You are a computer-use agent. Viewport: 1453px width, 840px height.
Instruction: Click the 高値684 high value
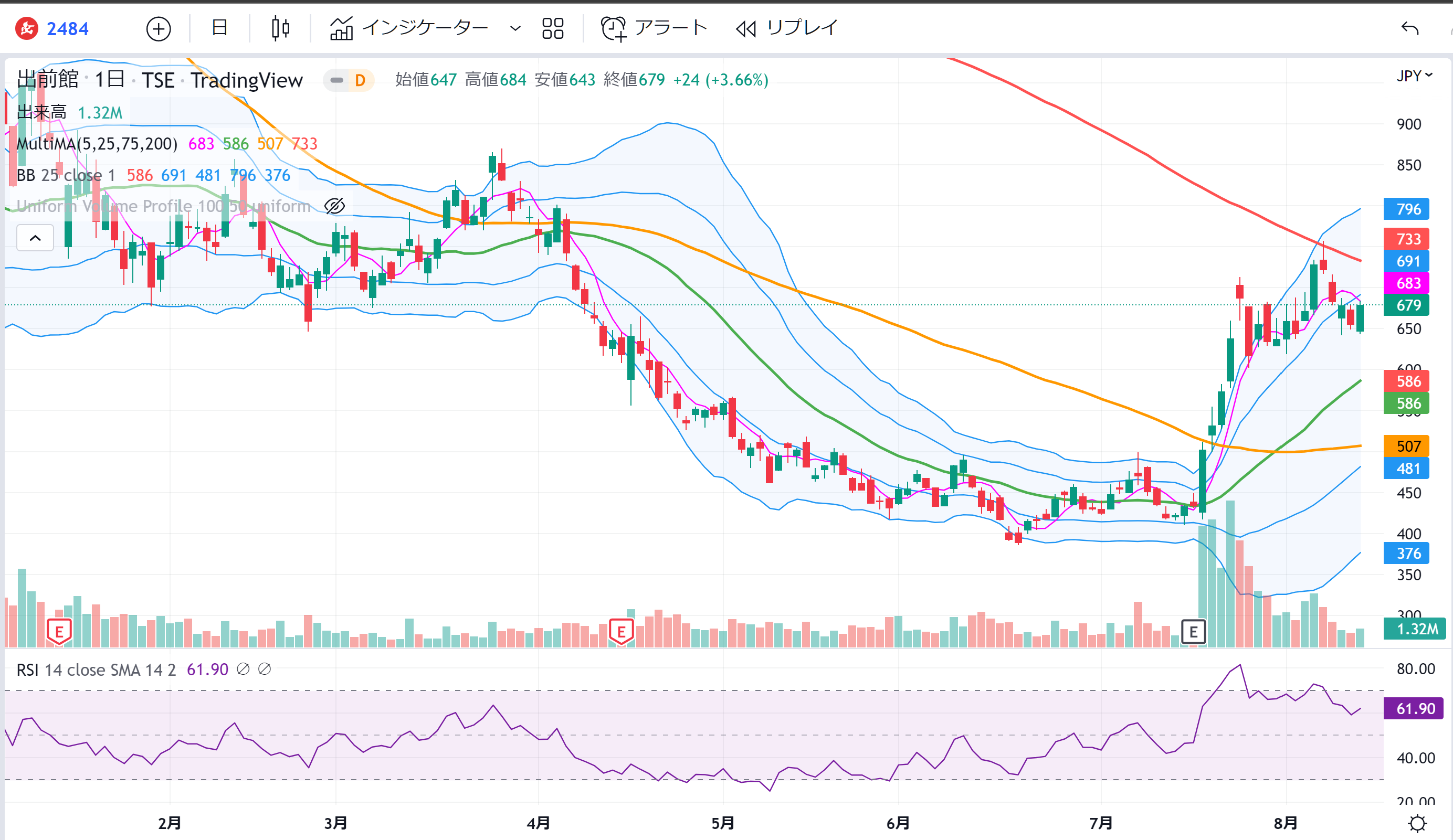point(496,80)
